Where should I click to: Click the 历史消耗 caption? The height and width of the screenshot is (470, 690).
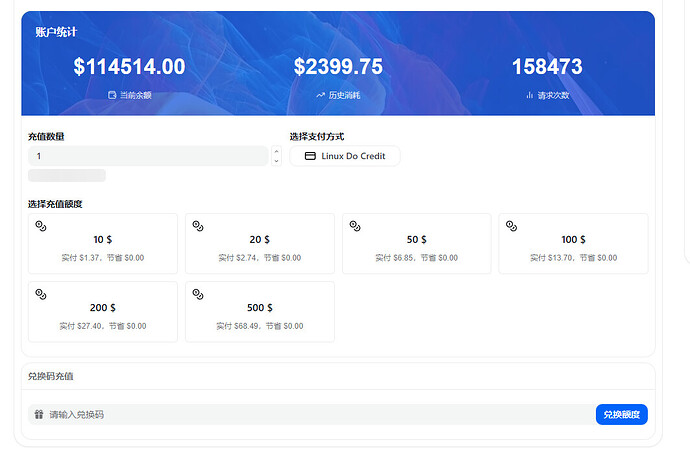(344, 95)
